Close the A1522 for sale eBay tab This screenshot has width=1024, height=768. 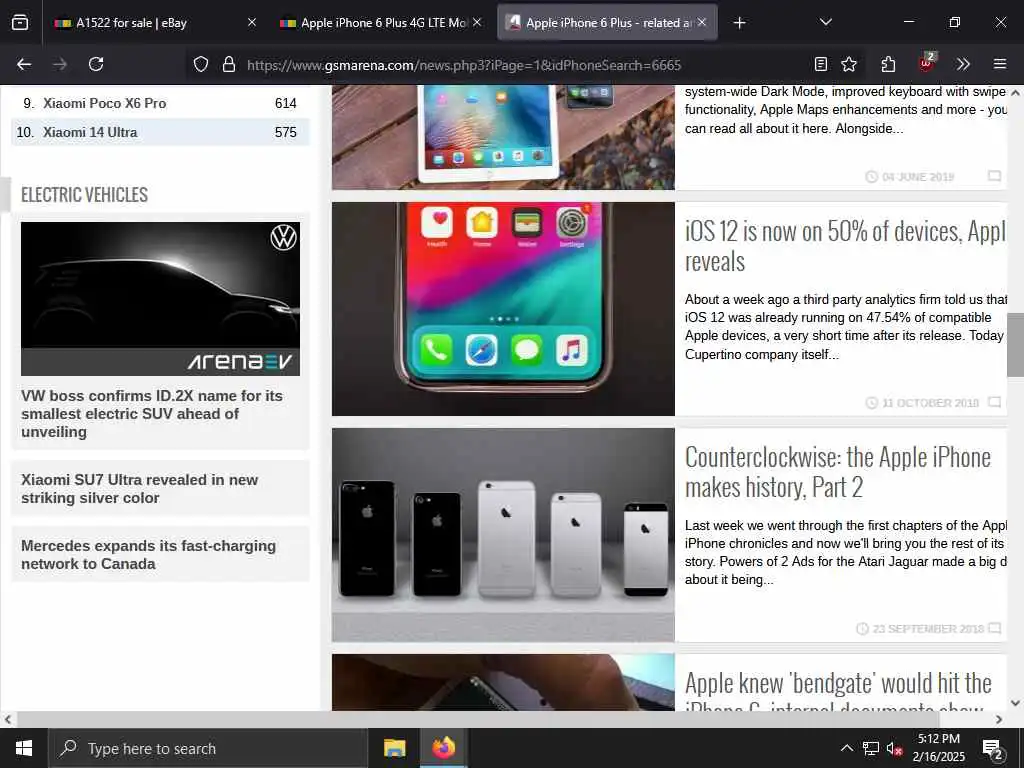point(252,23)
